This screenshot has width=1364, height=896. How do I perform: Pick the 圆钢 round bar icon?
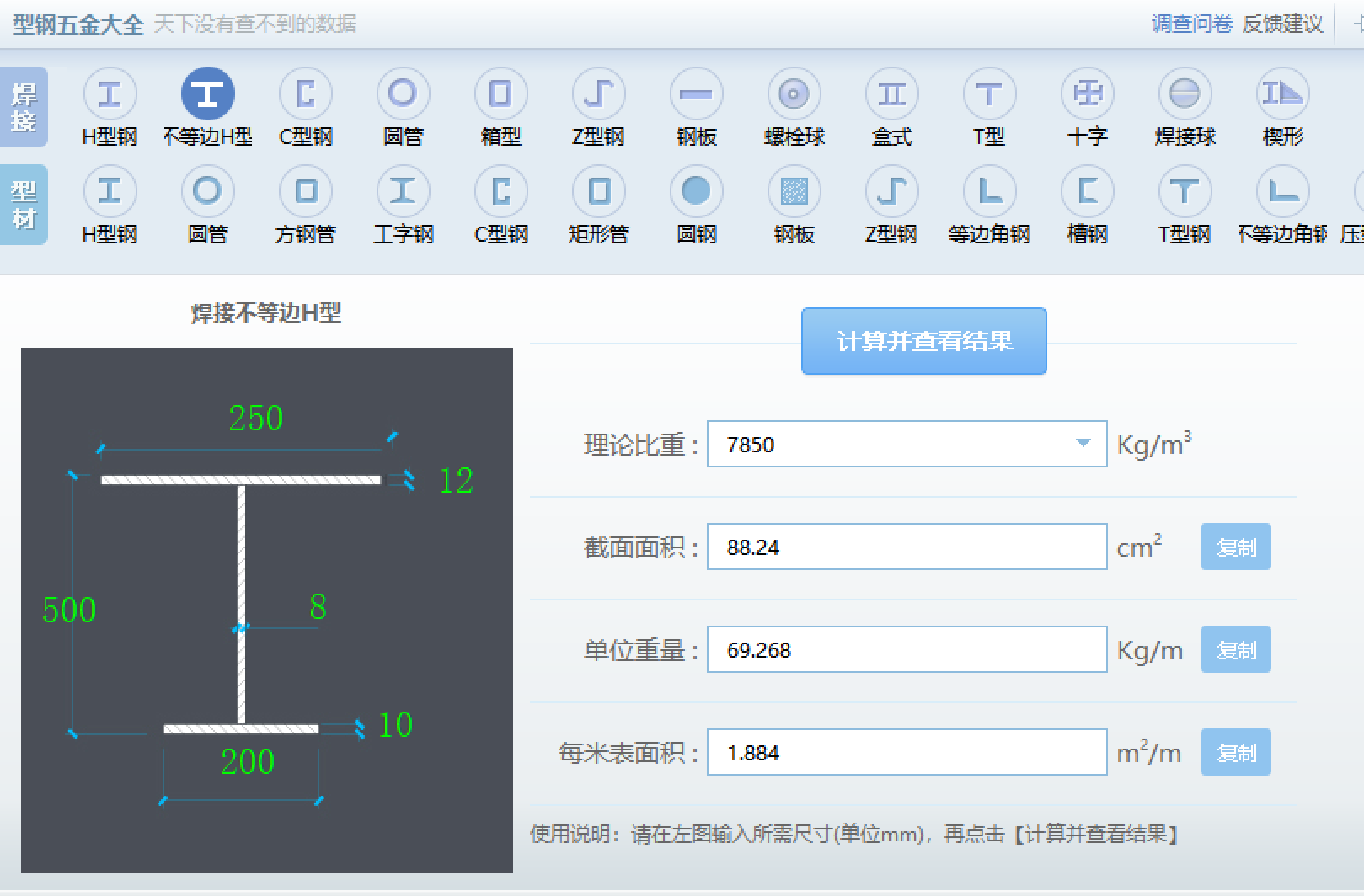tap(696, 191)
